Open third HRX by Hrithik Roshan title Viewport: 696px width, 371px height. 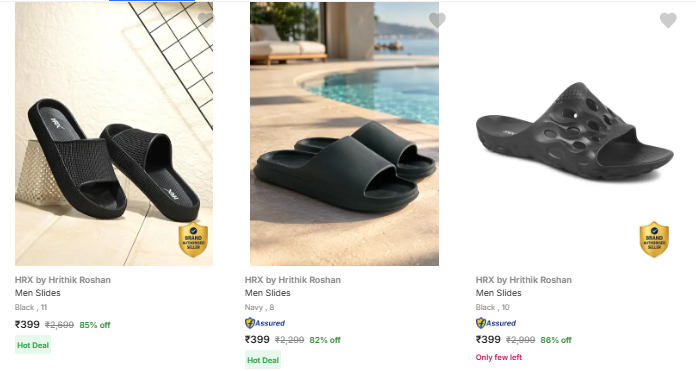tap(524, 280)
